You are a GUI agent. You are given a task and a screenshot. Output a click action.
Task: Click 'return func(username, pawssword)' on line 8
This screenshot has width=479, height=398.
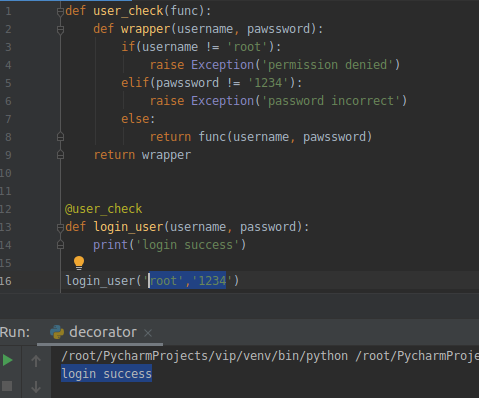pyautogui.click(x=261, y=137)
